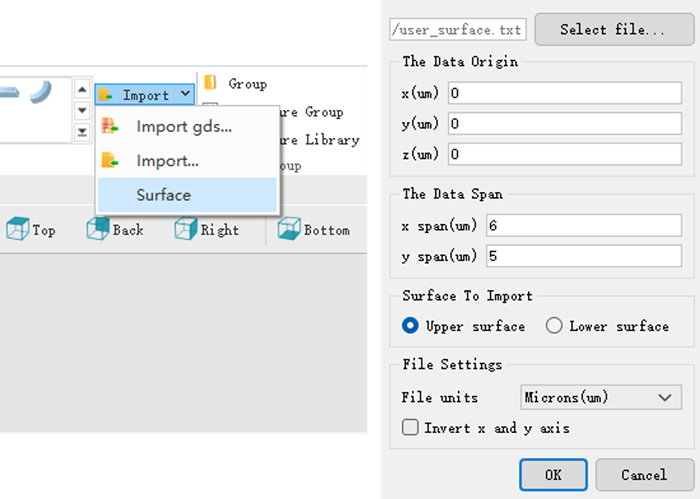Click the Import folder icon on the button
Viewport: 700px width, 499px height.
(106, 94)
